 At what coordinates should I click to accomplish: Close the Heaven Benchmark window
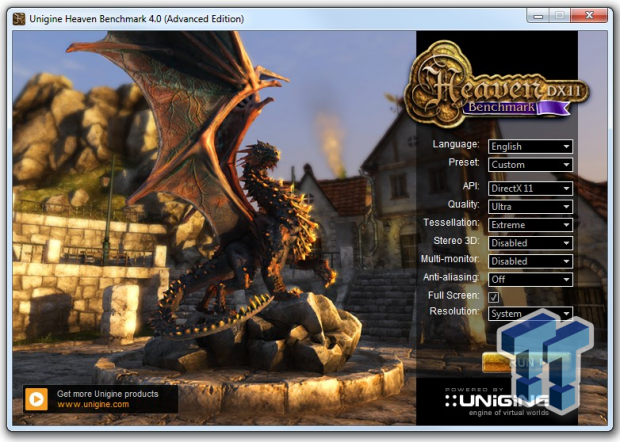pos(589,15)
